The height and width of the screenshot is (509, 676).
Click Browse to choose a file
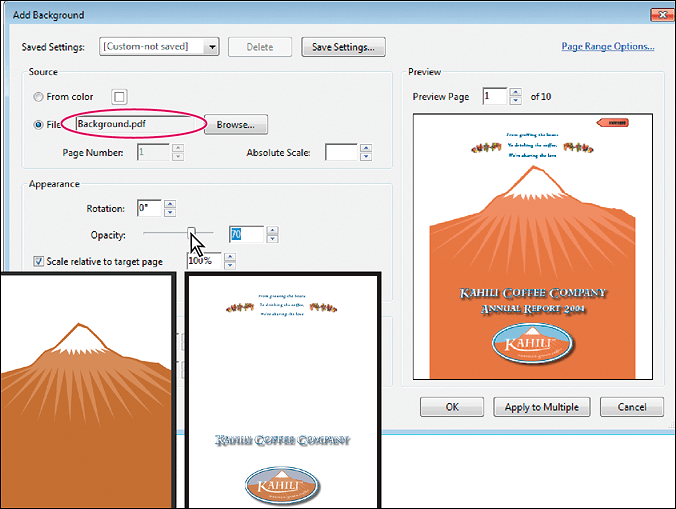coord(236,125)
